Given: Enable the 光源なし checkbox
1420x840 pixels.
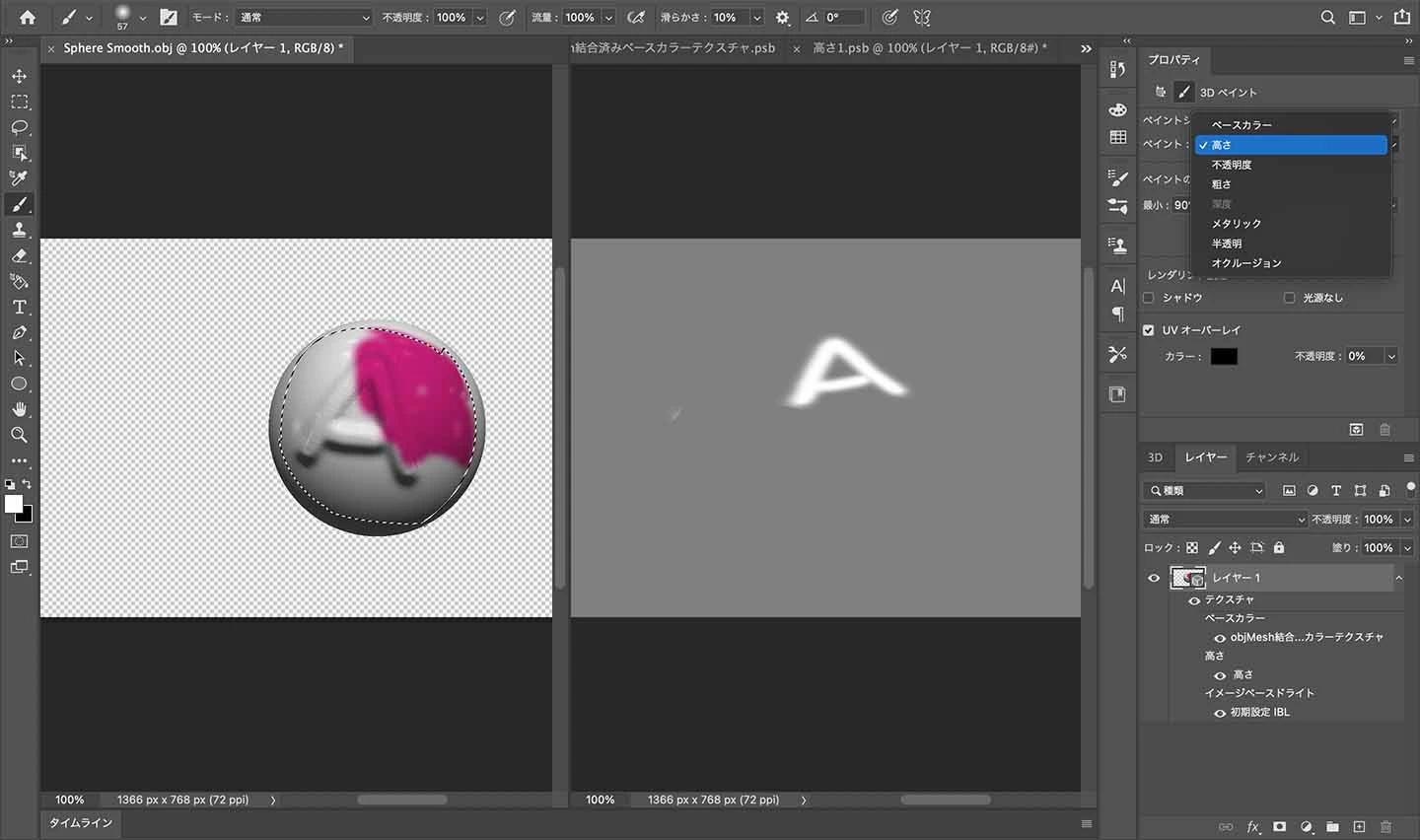Looking at the screenshot, I should coord(1289,298).
